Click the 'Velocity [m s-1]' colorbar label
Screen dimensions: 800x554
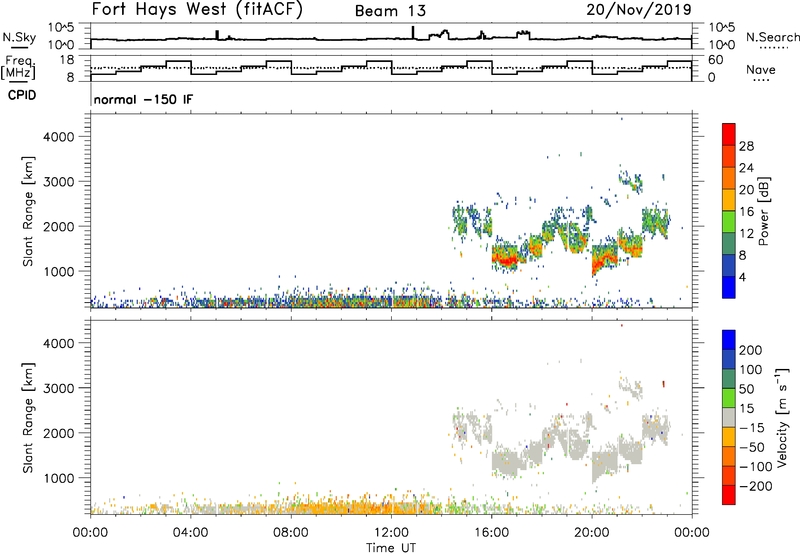(x=782, y=417)
